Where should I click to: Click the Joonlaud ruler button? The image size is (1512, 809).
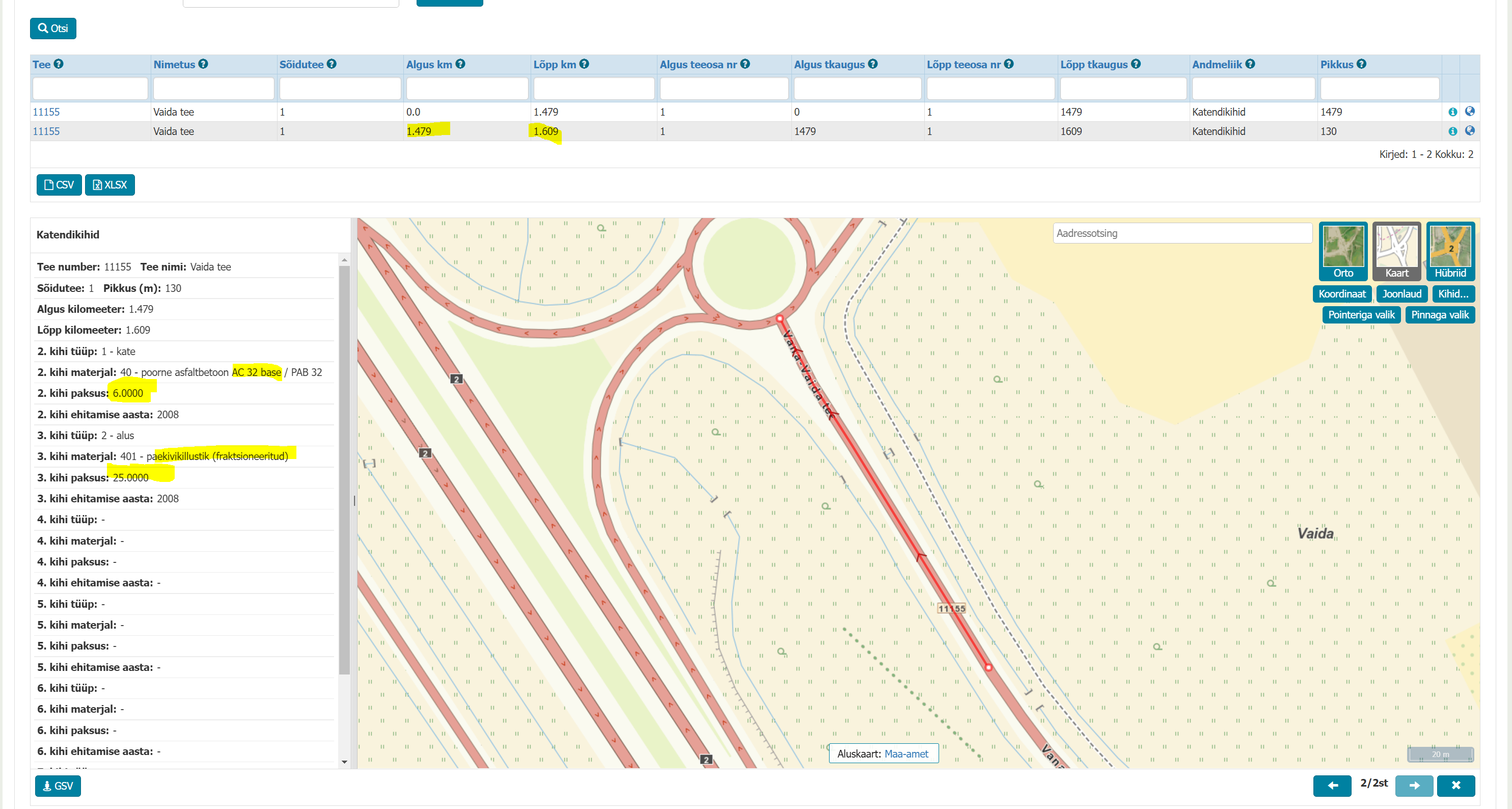pos(1401,293)
